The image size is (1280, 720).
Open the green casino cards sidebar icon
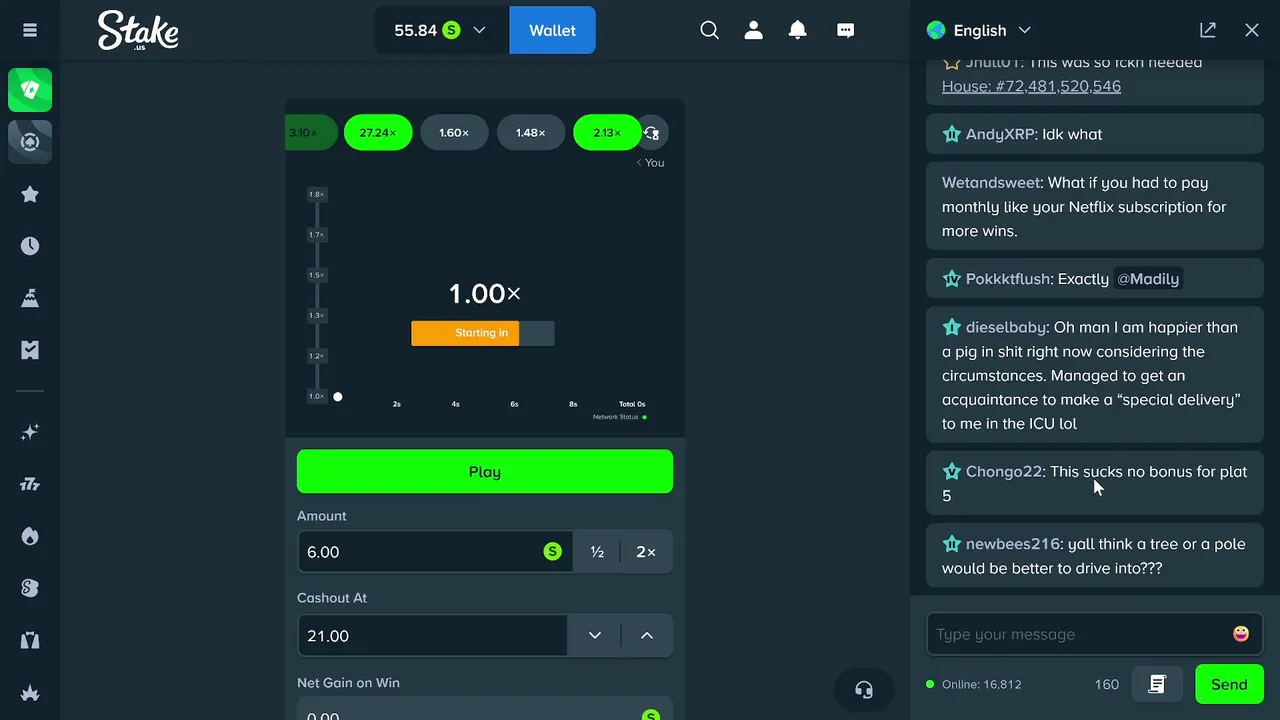[30, 90]
